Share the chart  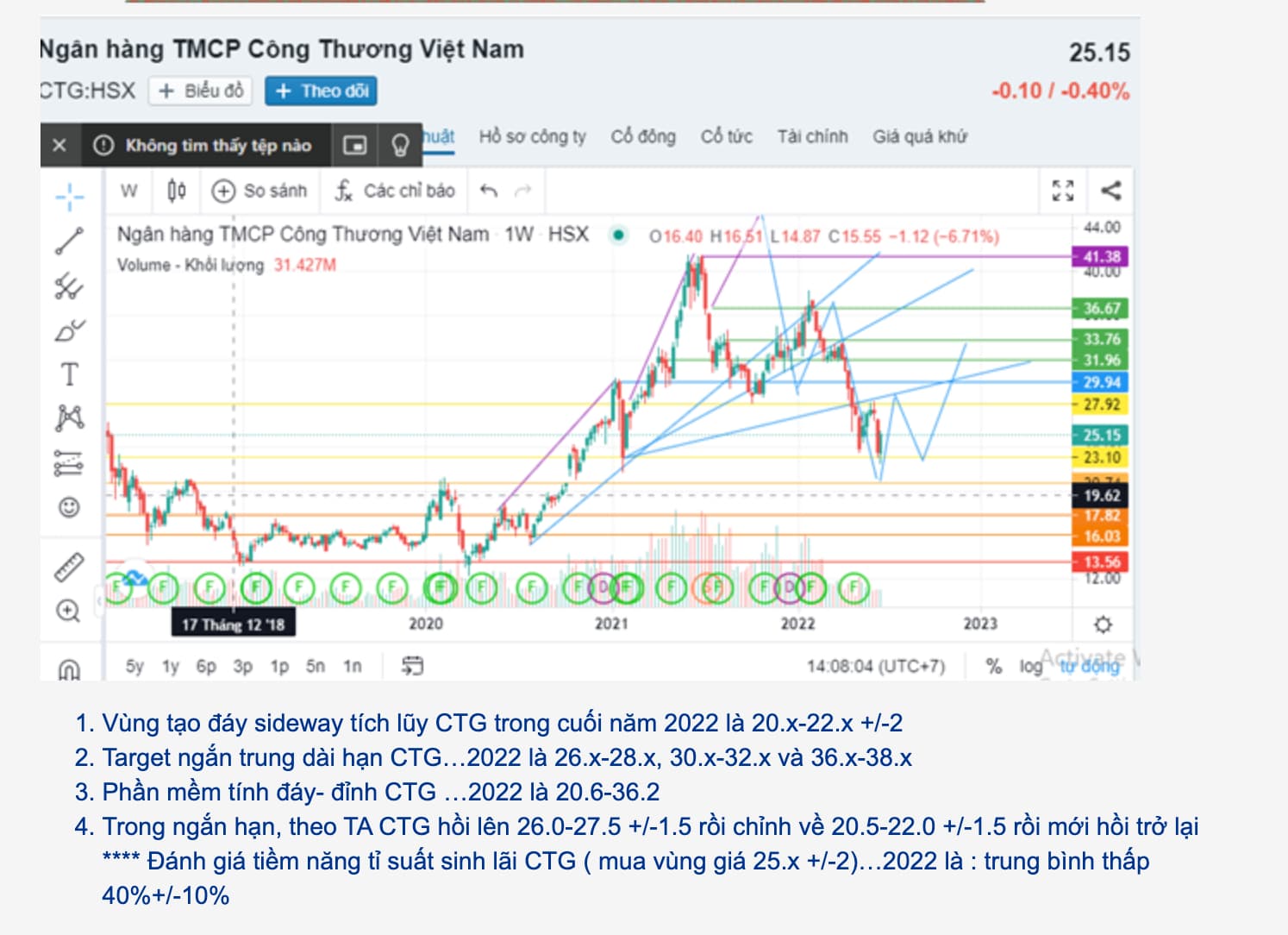[x=1110, y=191]
